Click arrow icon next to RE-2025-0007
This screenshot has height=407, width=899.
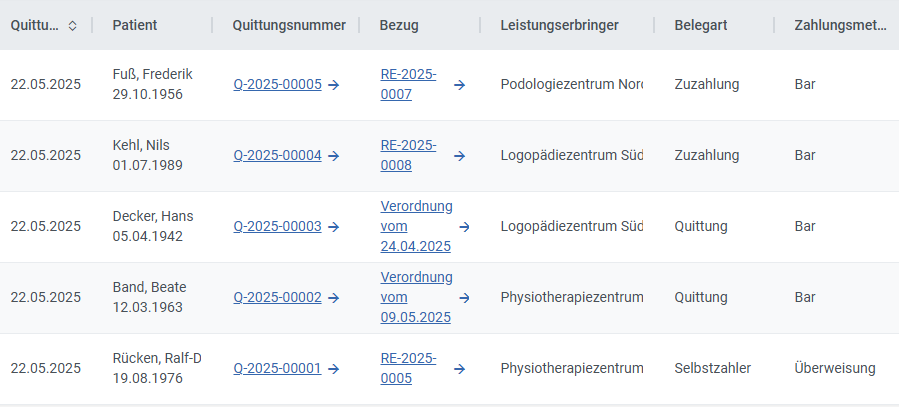[459, 85]
